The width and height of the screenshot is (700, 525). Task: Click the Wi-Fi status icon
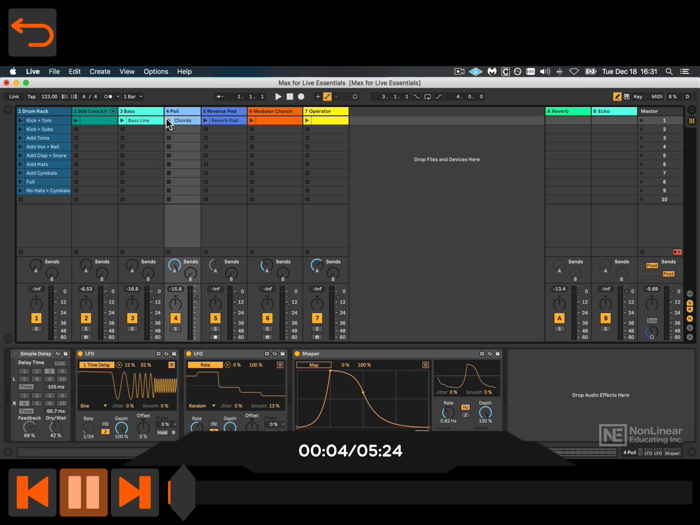click(574, 71)
